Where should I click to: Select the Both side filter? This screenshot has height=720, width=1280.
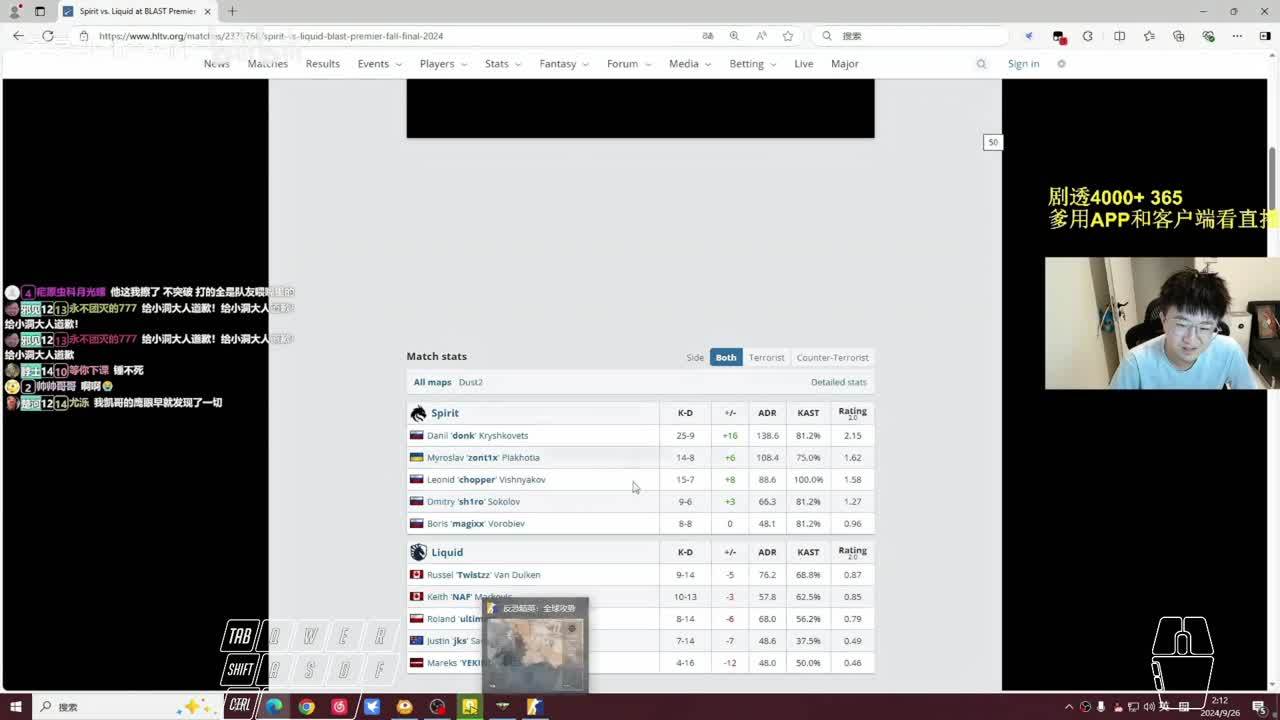point(726,357)
